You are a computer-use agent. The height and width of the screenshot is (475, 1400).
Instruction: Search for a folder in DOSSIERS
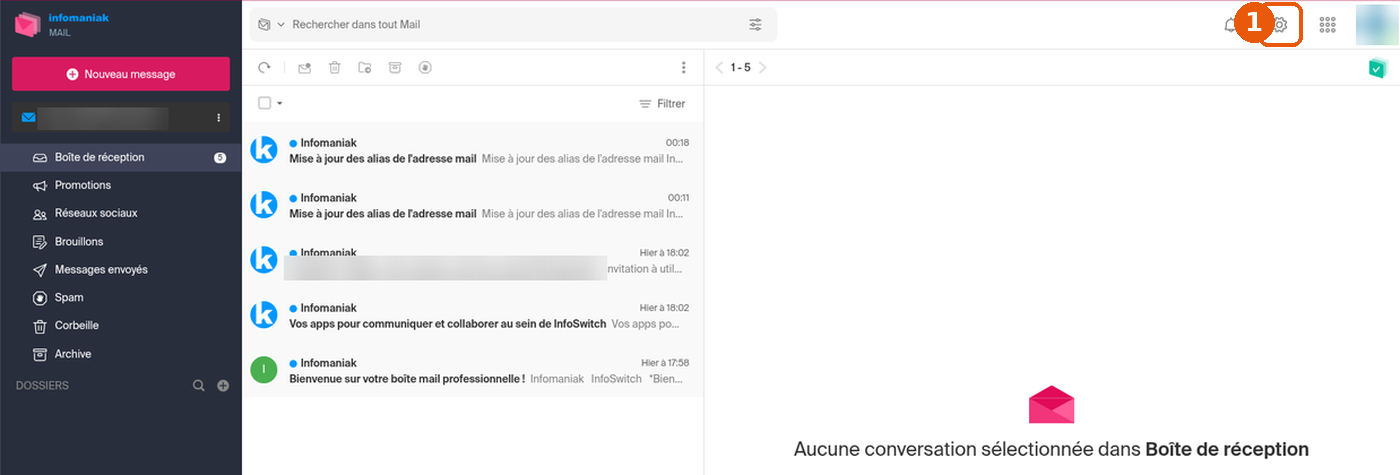(199, 386)
